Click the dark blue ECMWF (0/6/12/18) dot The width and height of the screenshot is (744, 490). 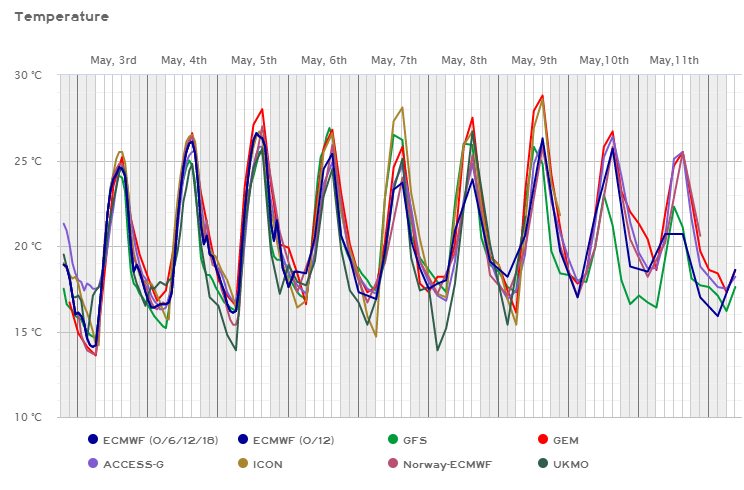[93, 439]
